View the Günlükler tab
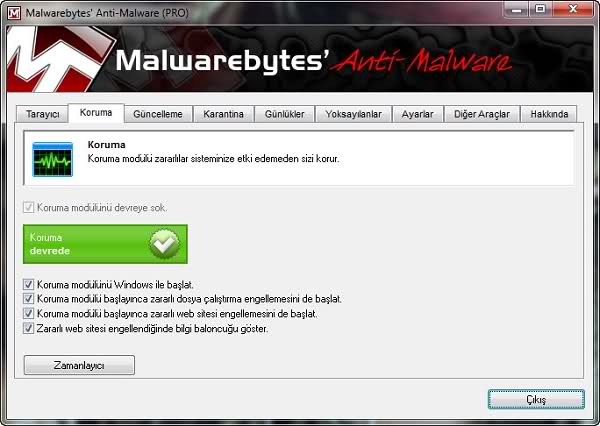Screen dimensions: 600x426 (285, 115)
